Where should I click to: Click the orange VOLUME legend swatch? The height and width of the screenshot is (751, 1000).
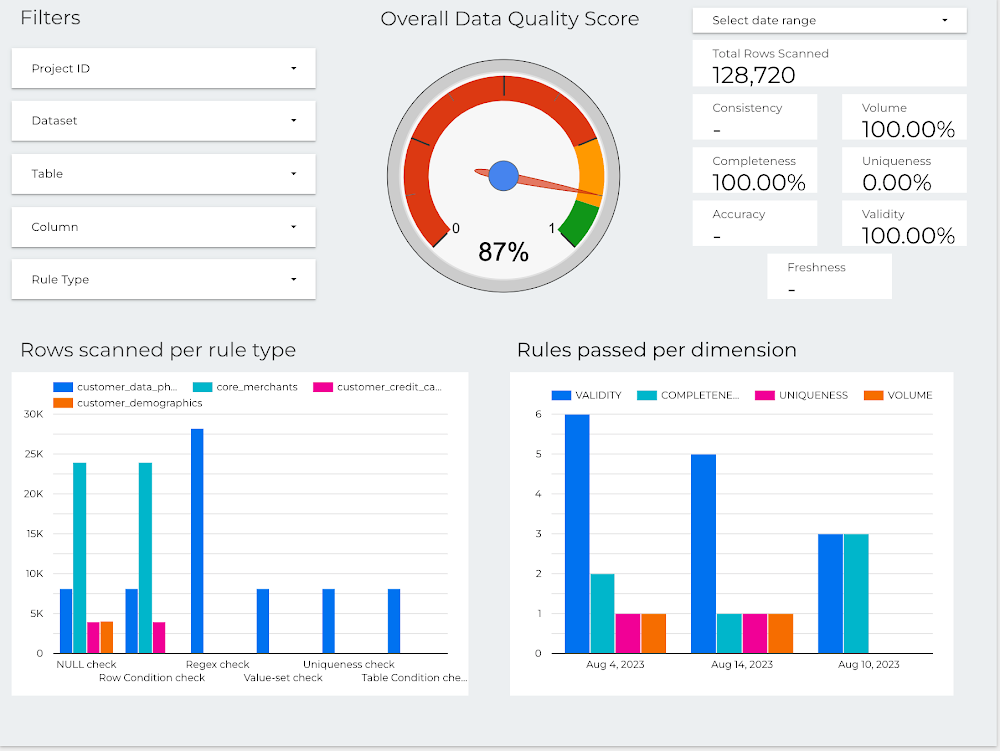pos(873,395)
